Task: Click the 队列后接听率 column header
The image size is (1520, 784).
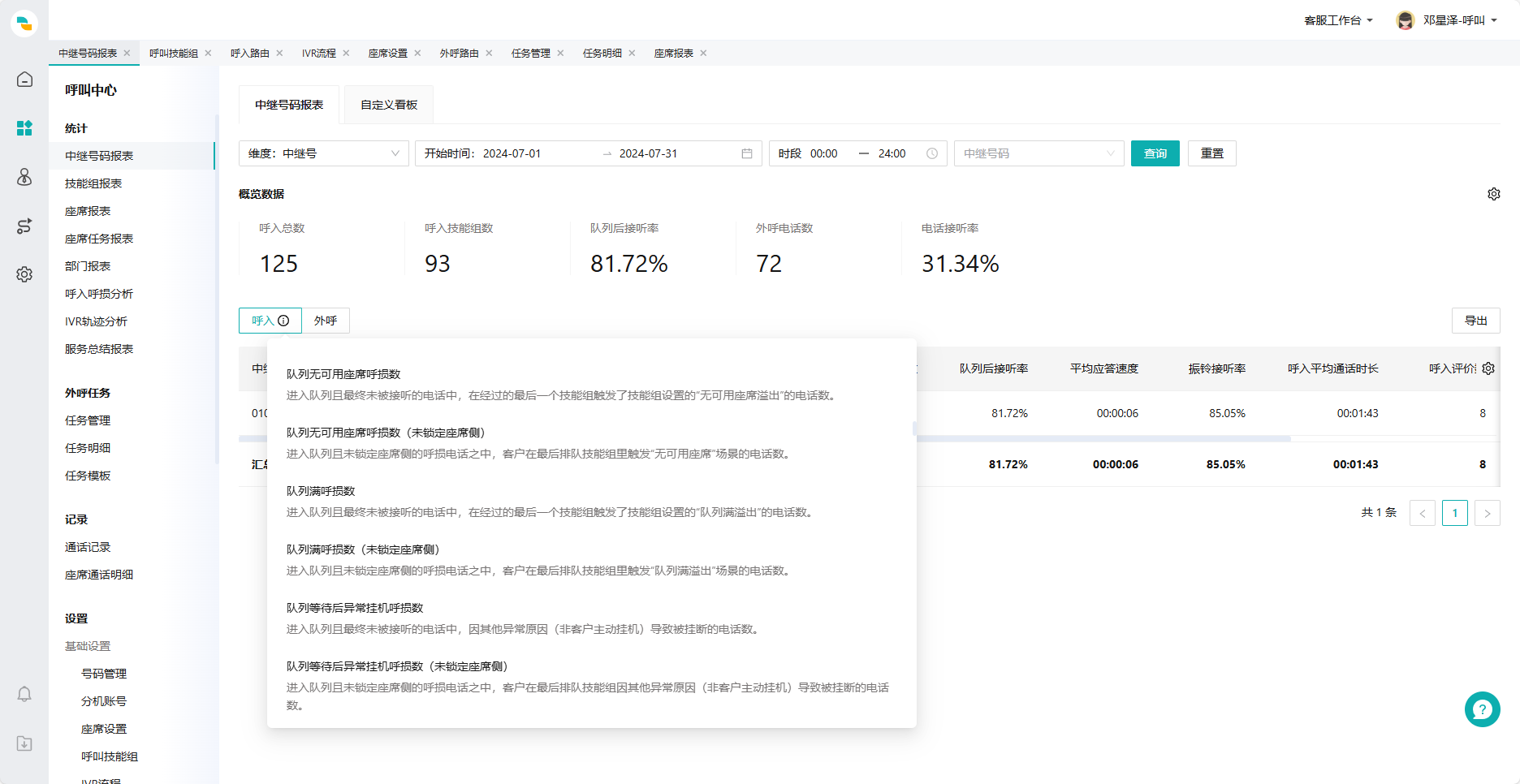Action: pos(994,368)
